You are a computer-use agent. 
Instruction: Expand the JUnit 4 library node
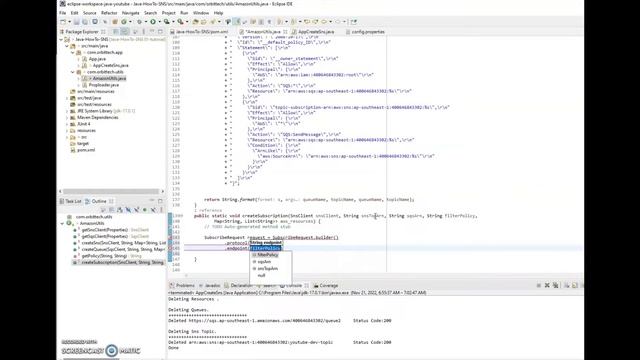click(67, 124)
